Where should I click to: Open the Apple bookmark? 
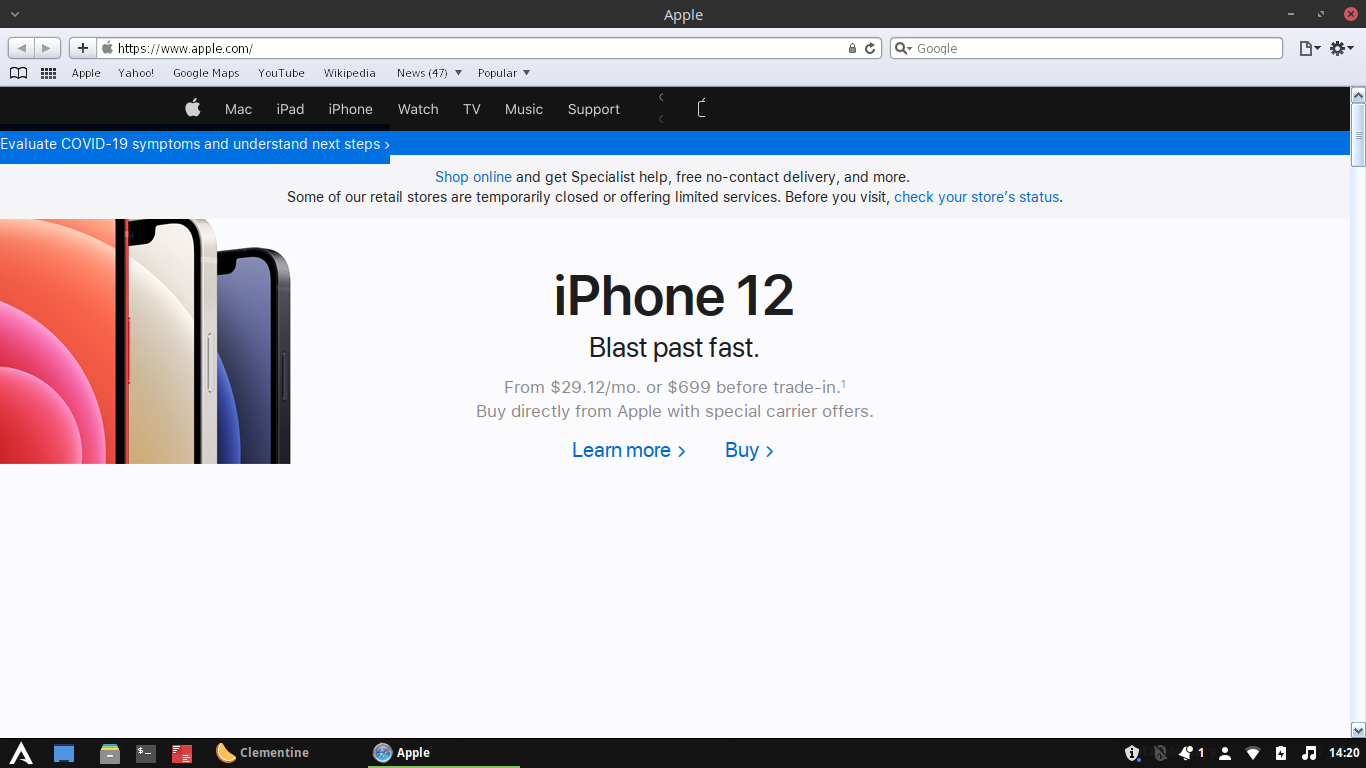click(x=86, y=73)
